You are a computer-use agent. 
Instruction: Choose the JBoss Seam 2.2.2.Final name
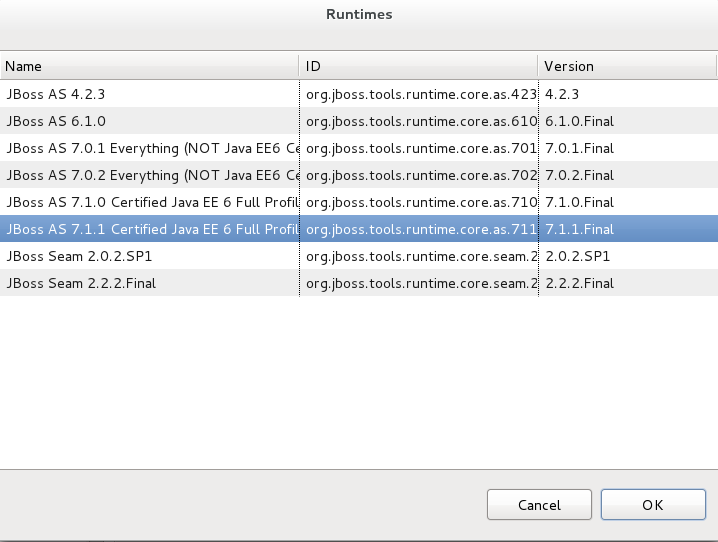click(x=82, y=283)
